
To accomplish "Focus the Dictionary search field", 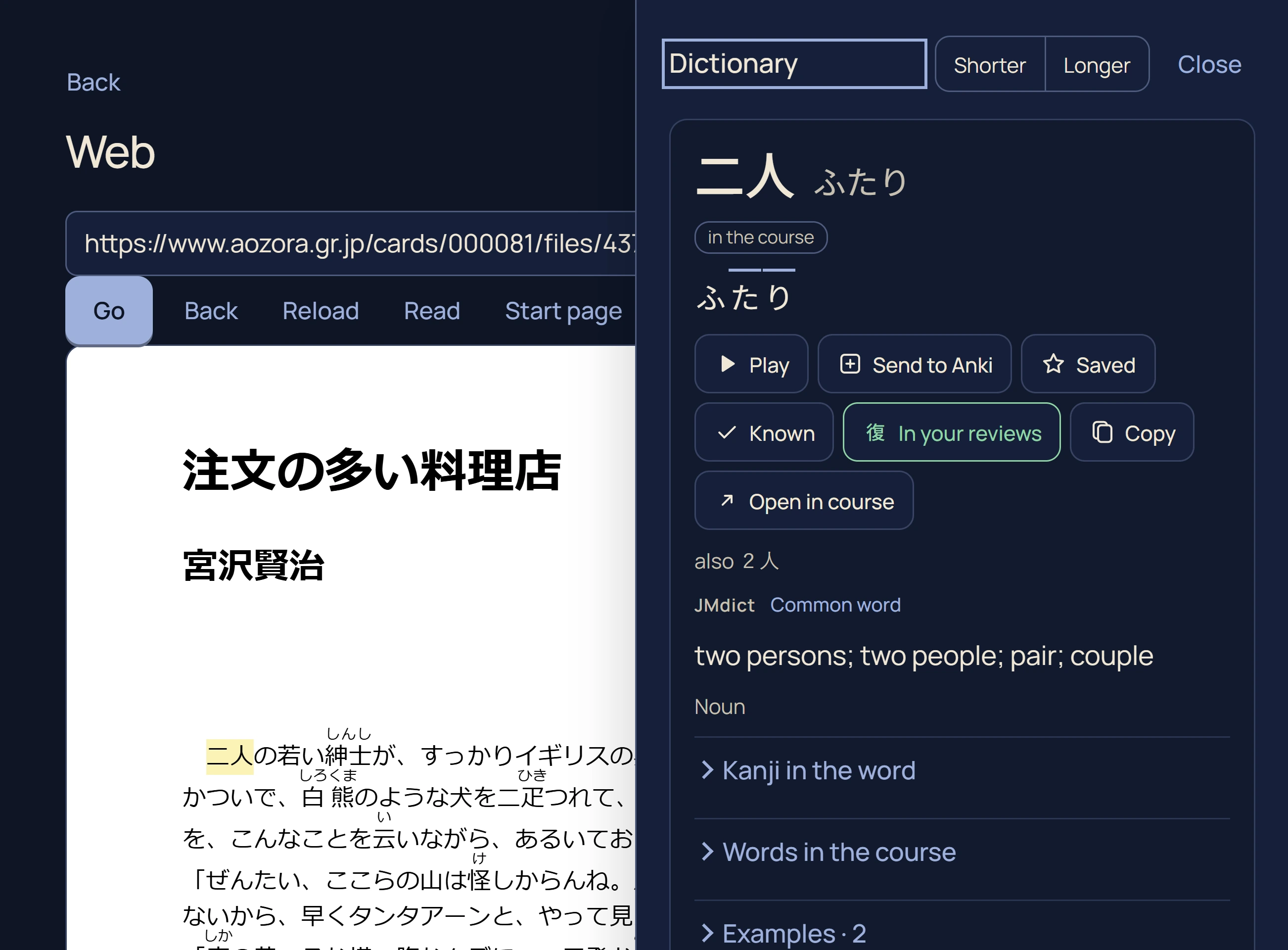I will (x=794, y=64).
